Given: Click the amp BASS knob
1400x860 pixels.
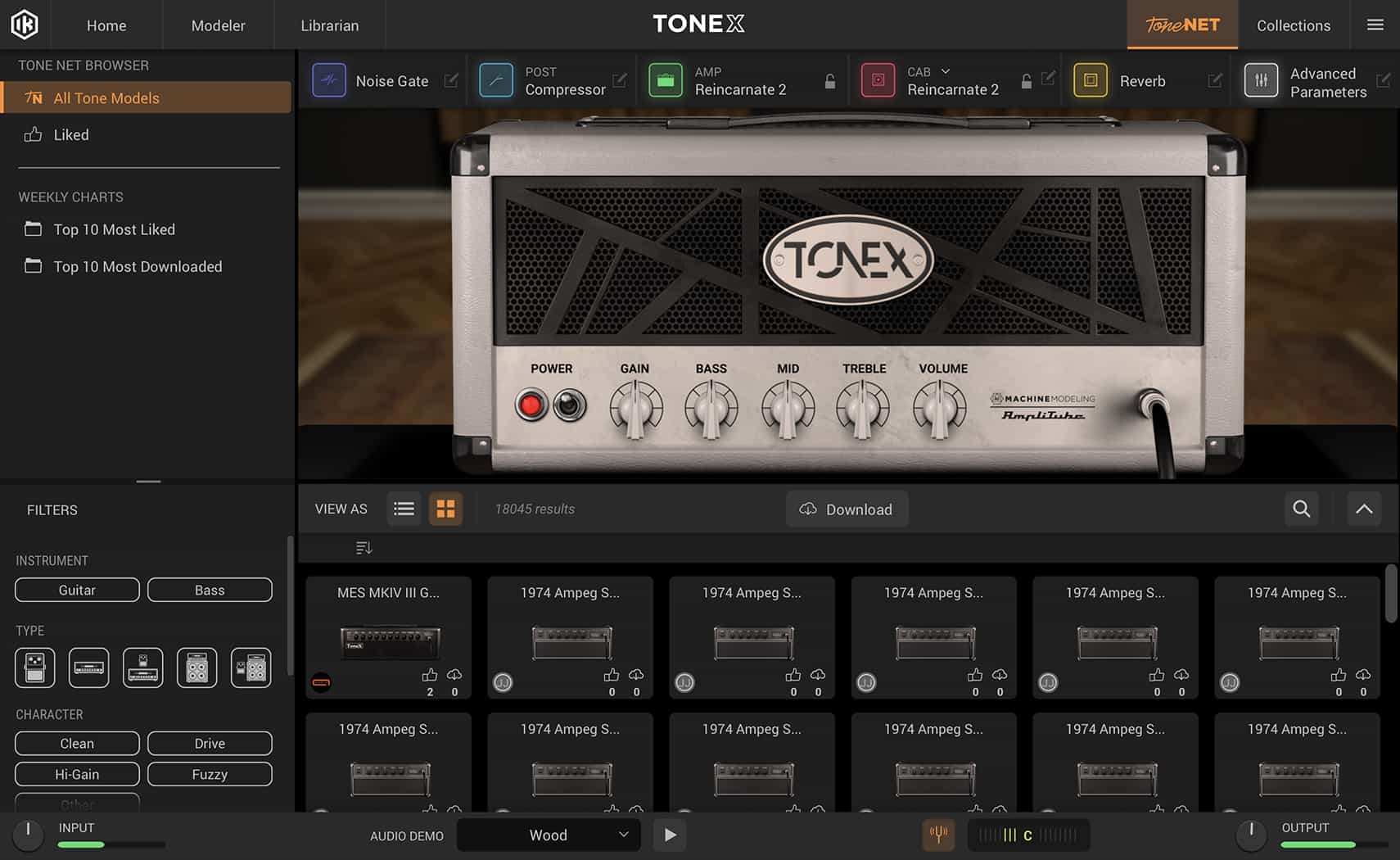Looking at the screenshot, I should click(x=711, y=407).
